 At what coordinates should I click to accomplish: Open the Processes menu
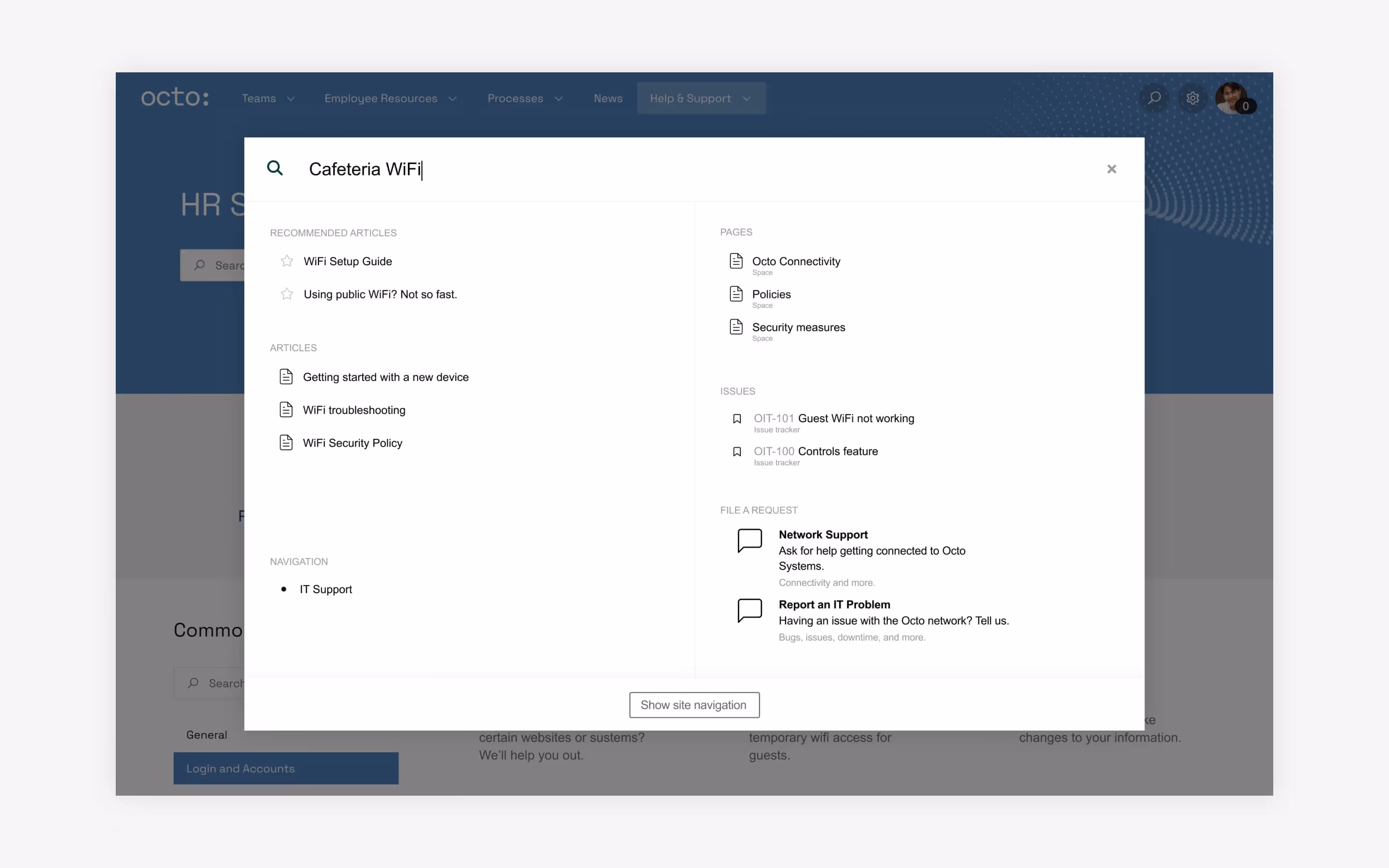525,99
